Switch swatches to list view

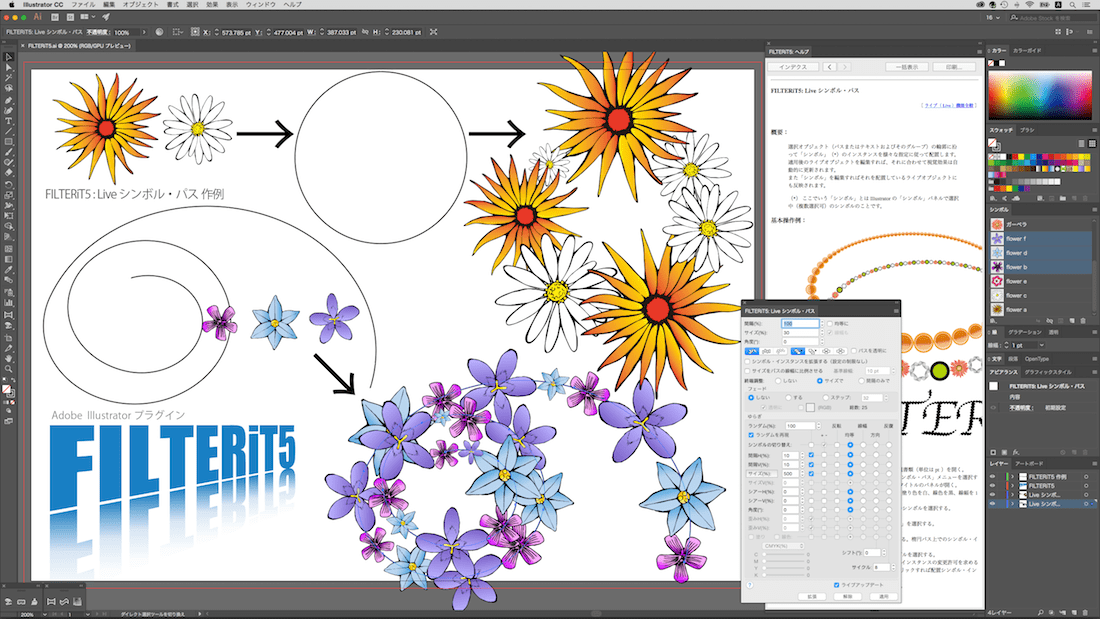(x=1081, y=143)
